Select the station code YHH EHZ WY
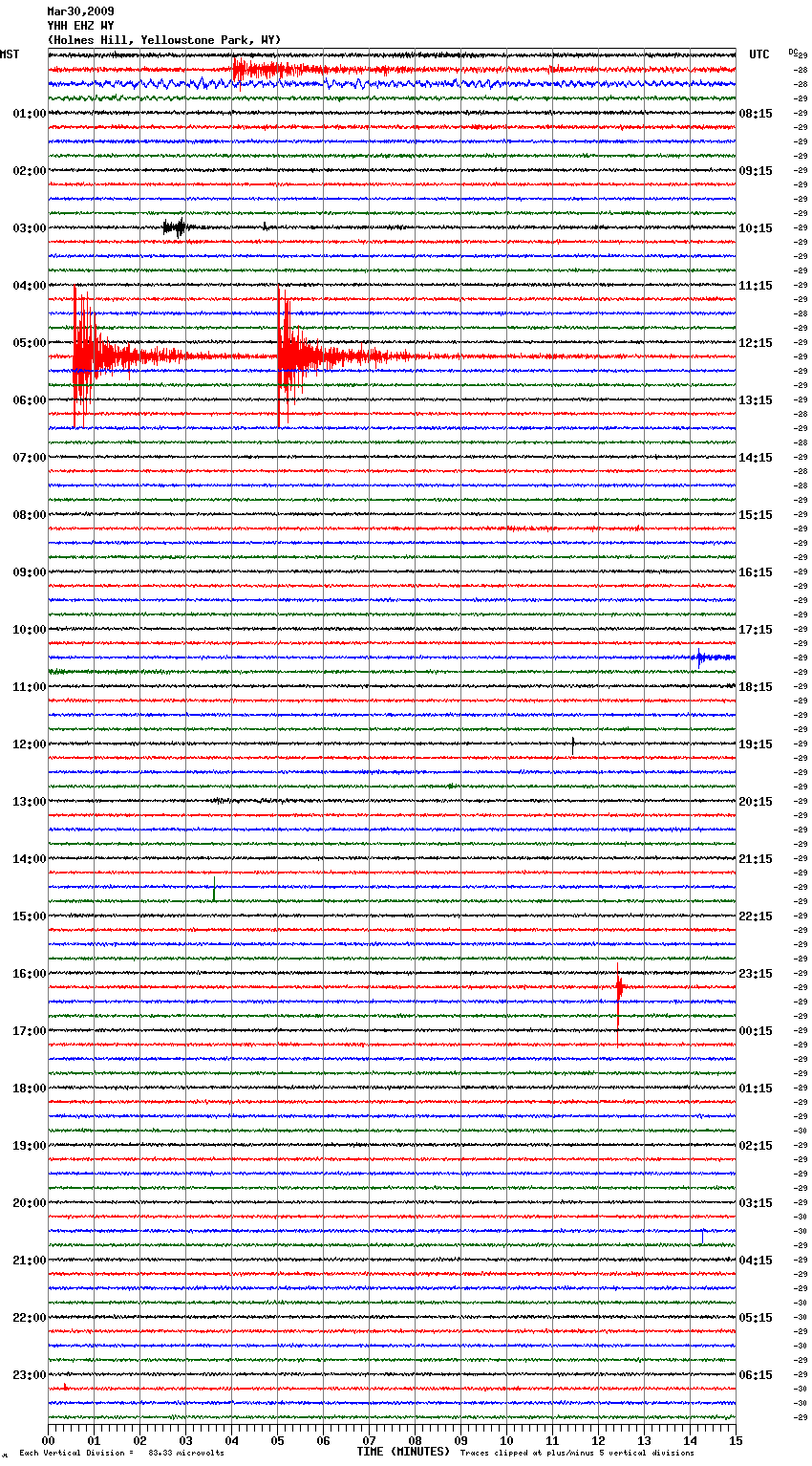Viewport: 812px width, 1466px height. click(80, 26)
